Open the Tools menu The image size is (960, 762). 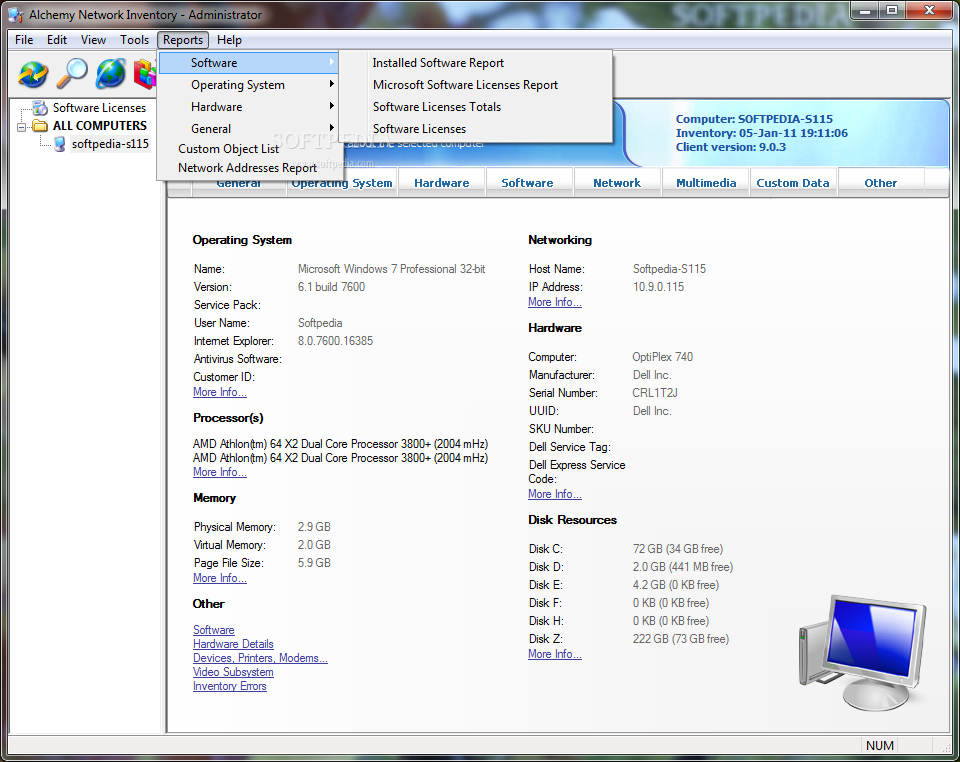134,40
